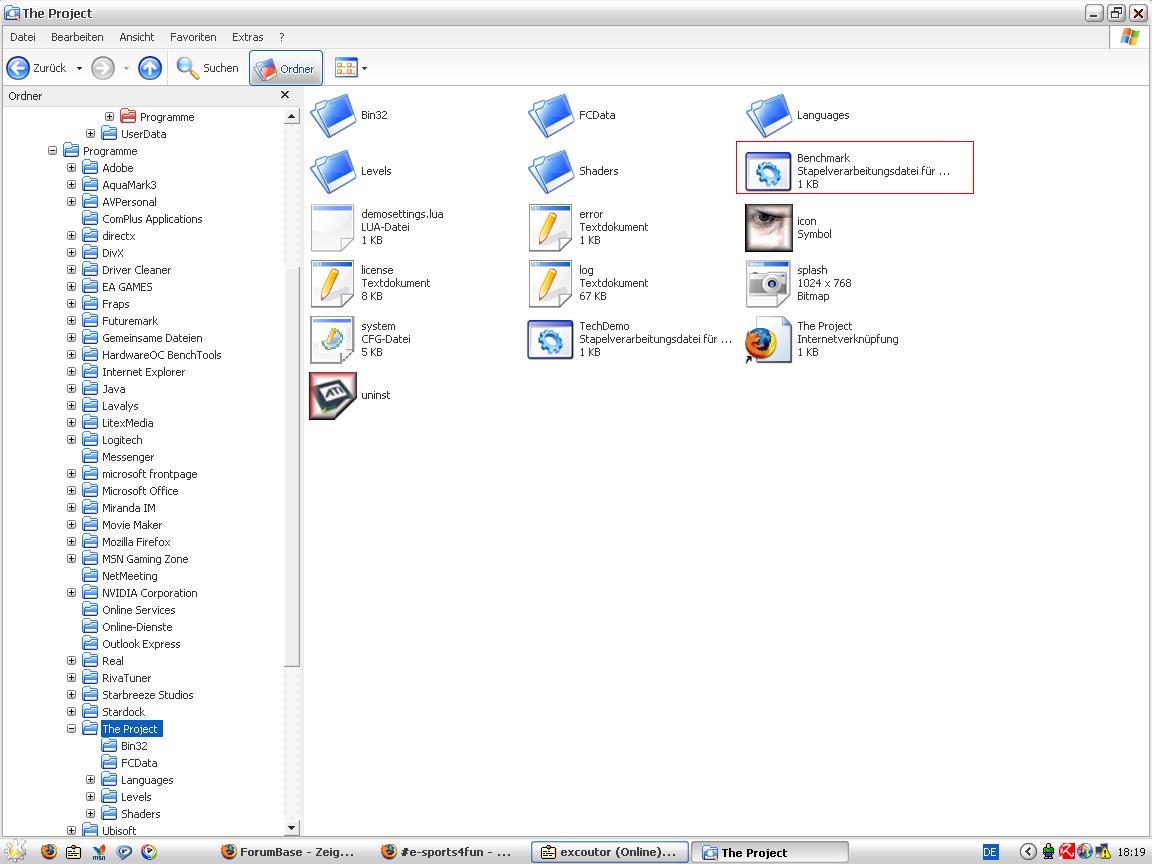Select the system CFG file

[333, 339]
